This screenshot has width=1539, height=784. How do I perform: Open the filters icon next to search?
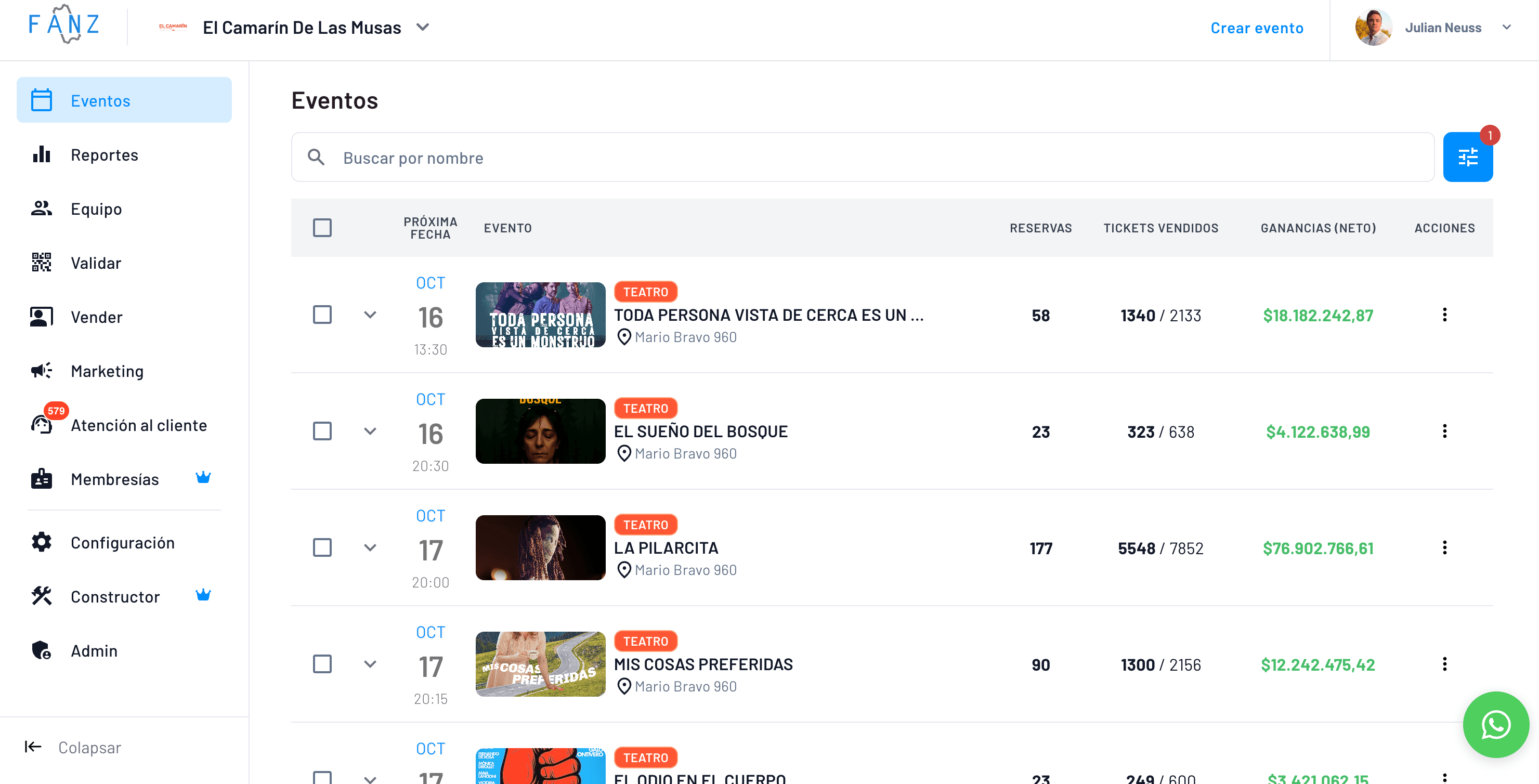[x=1467, y=156]
